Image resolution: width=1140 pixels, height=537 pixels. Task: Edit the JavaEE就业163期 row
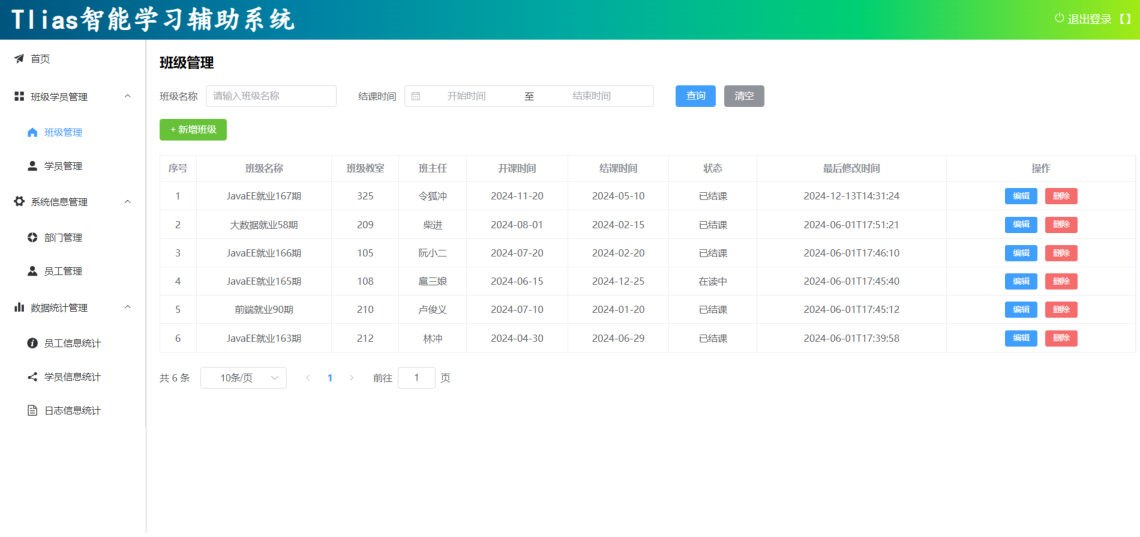click(x=1021, y=338)
